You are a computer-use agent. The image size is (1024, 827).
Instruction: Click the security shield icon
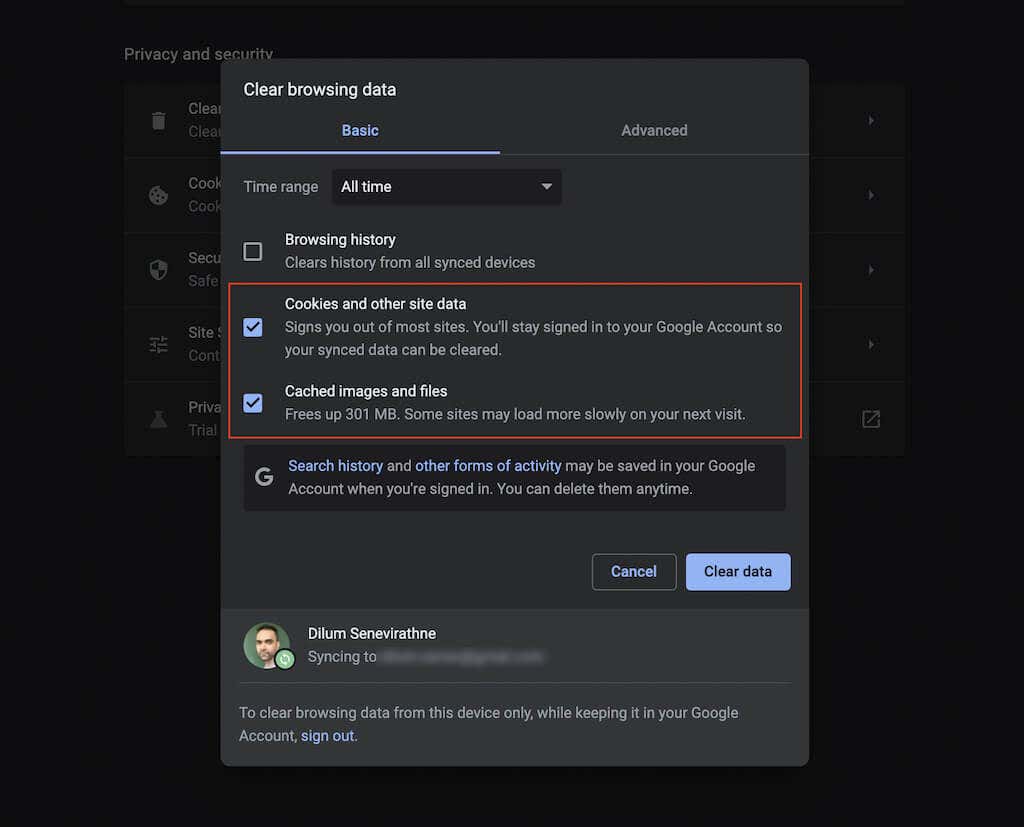158,270
